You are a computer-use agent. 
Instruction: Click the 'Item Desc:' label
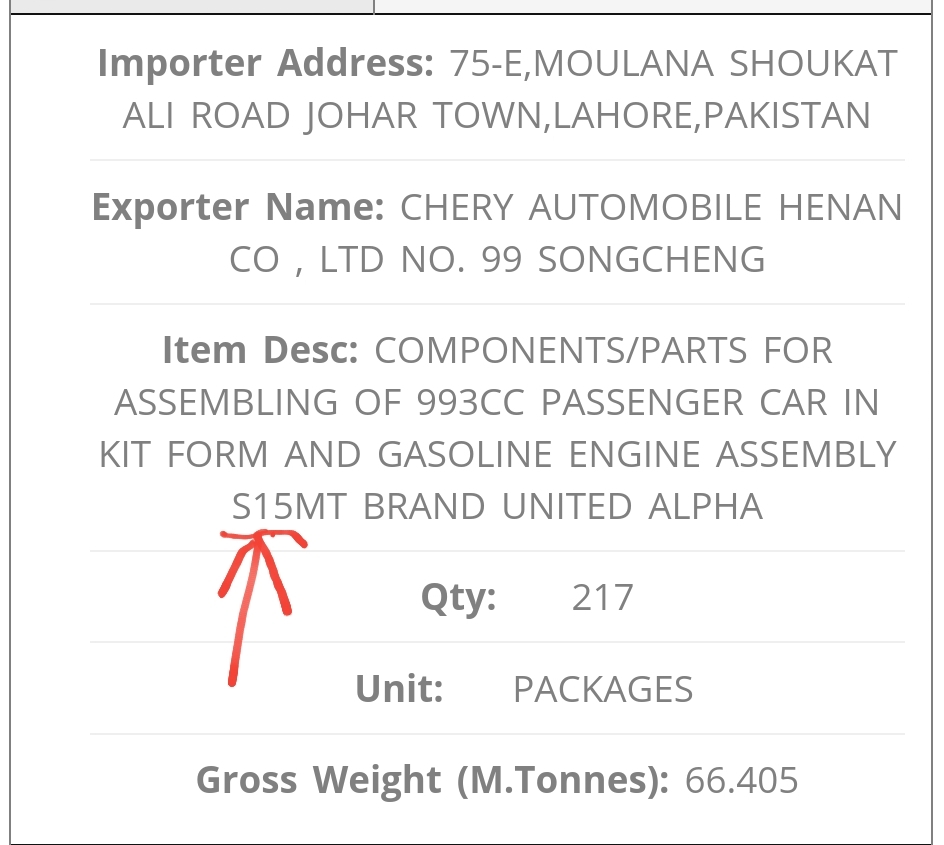coord(260,350)
